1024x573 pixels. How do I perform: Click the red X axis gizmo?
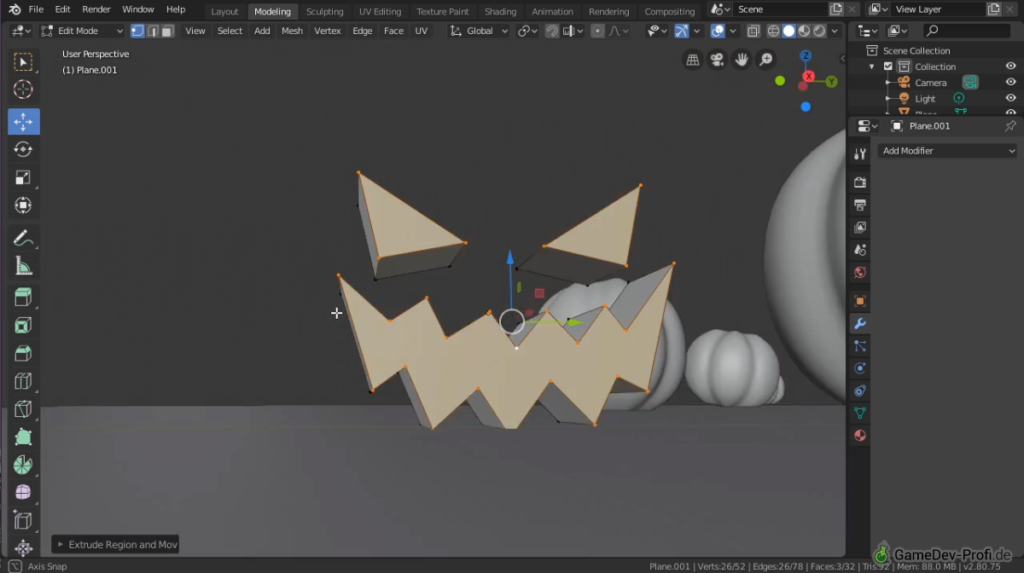pos(809,77)
